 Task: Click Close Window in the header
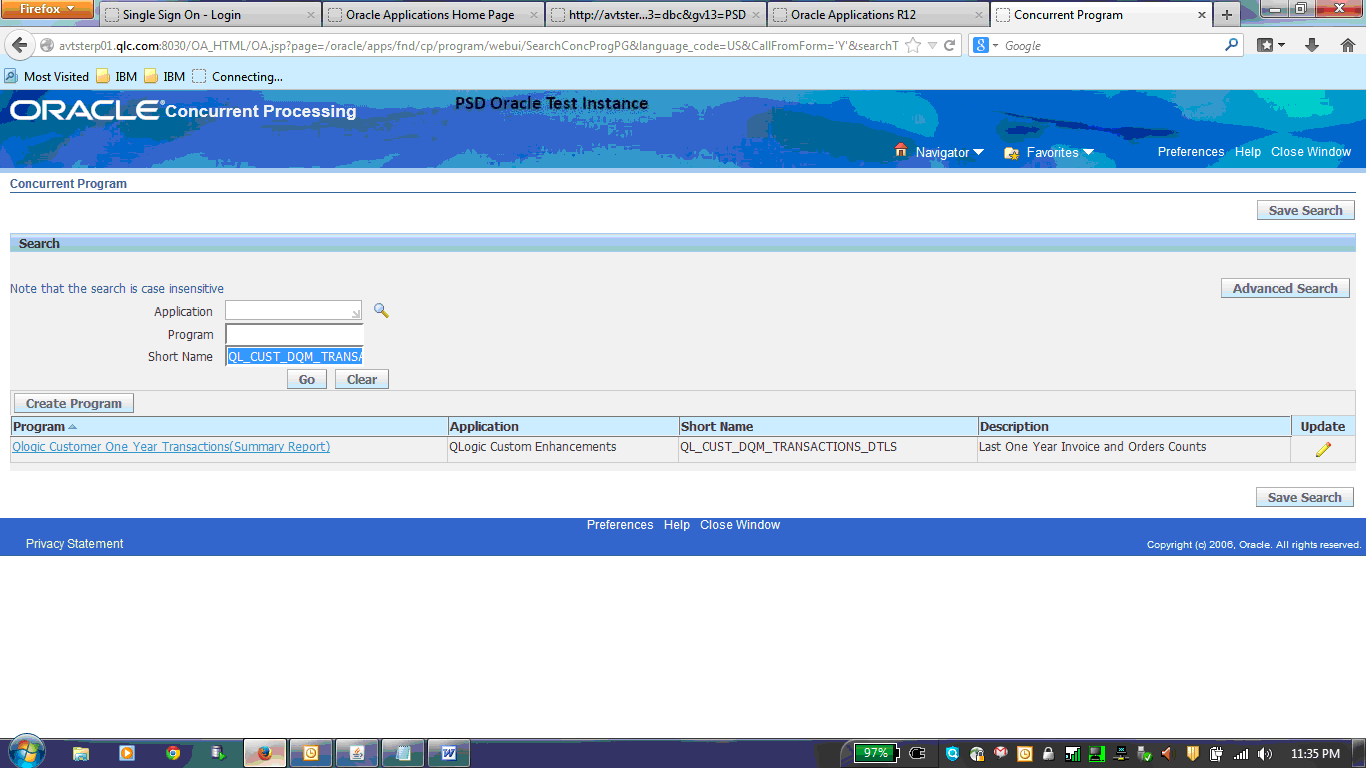pos(1311,152)
